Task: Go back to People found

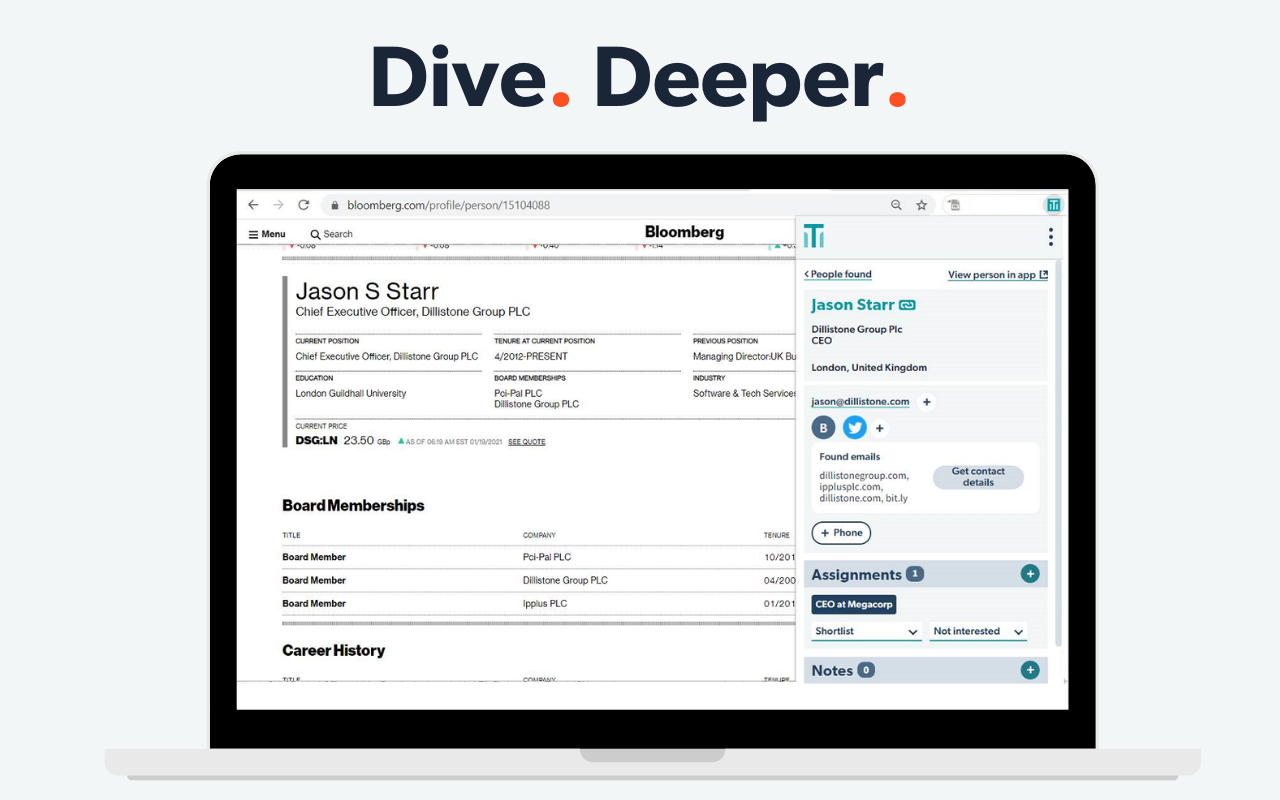Action: tap(838, 274)
